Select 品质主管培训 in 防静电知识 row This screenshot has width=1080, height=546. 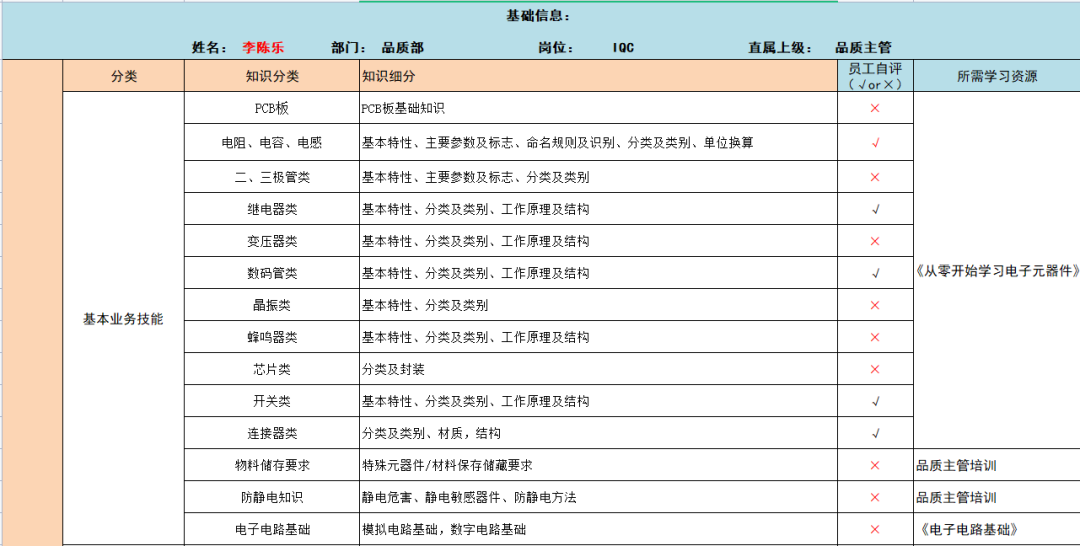coord(997,497)
